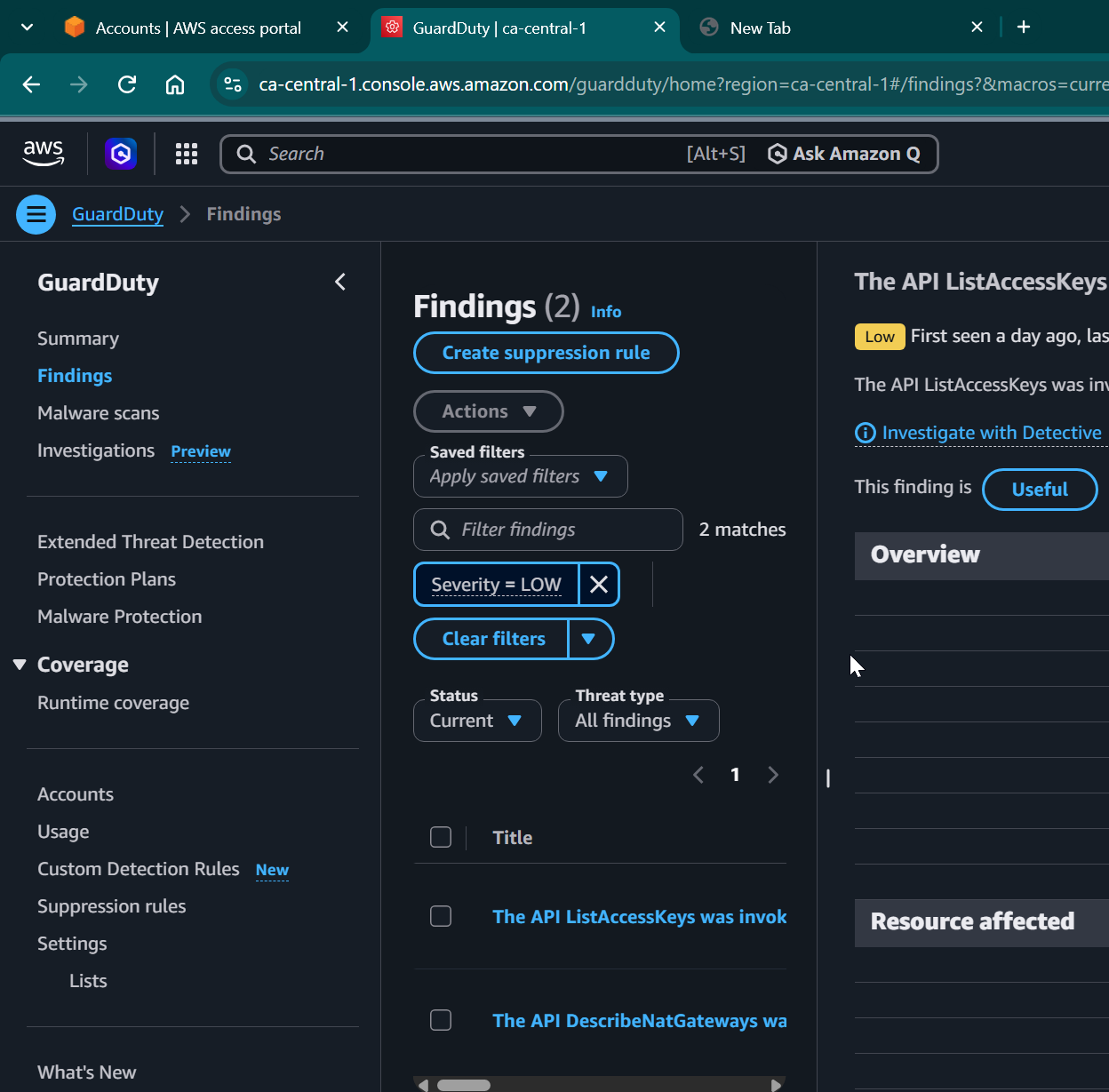This screenshot has height=1092, width=1109.
Task: Click the browser back arrow
Action: pyautogui.click(x=31, y=84)
